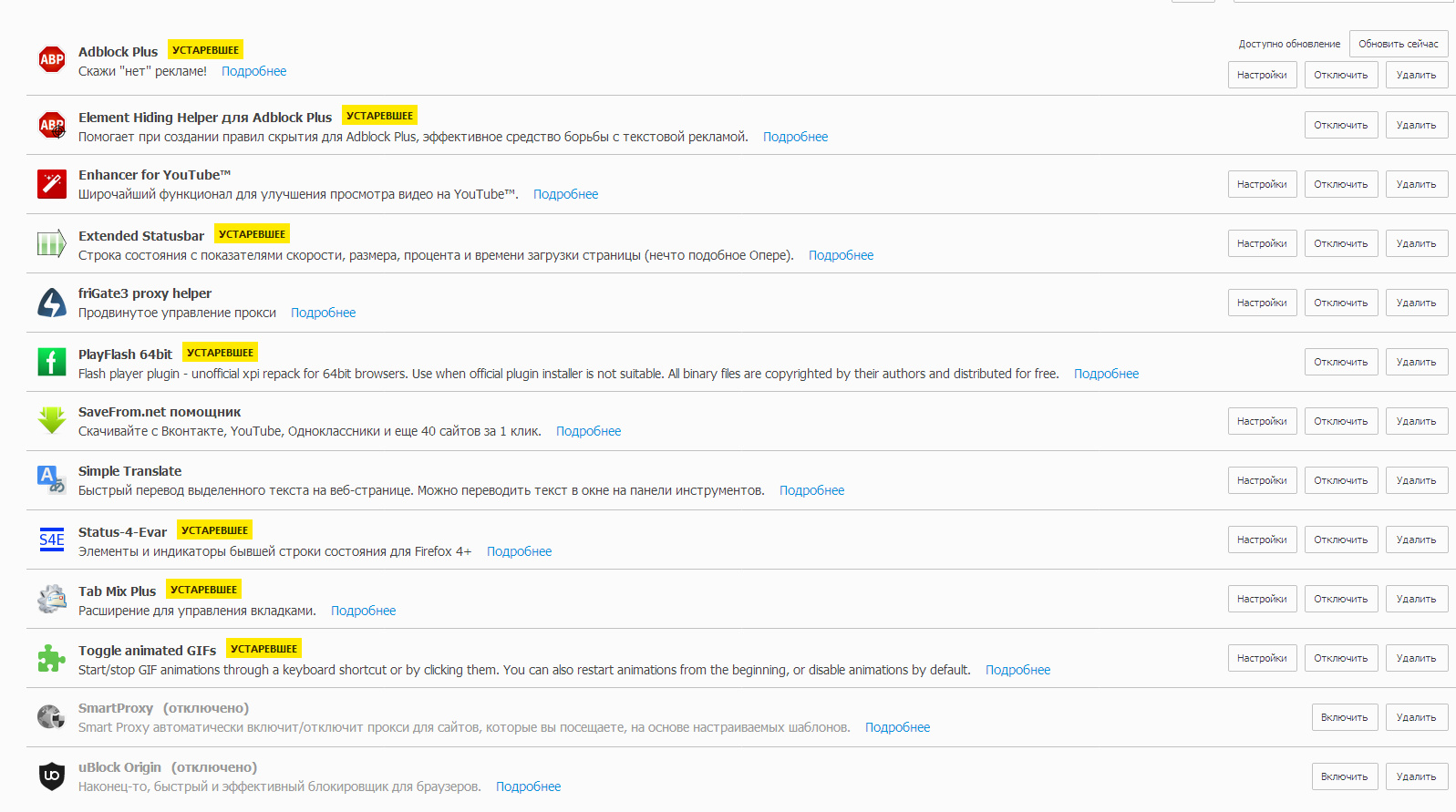
Task: Disable Status-4-Evar extension
Action: (x=1341, y=540)
